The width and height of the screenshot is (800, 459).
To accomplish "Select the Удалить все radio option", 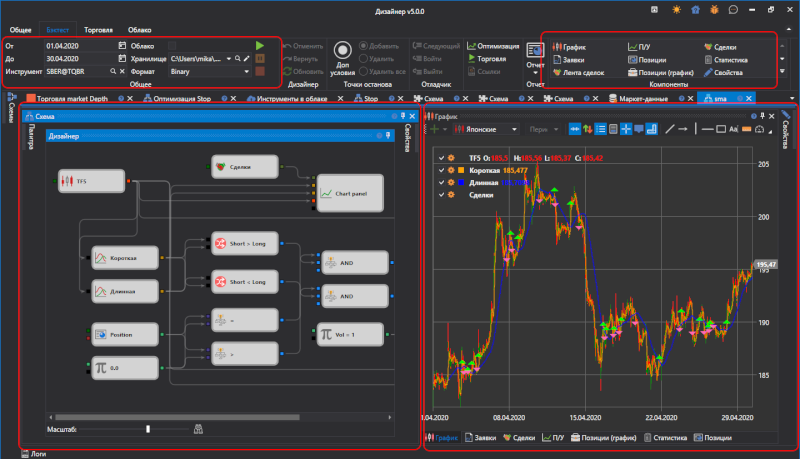I will tap(383, 71).
